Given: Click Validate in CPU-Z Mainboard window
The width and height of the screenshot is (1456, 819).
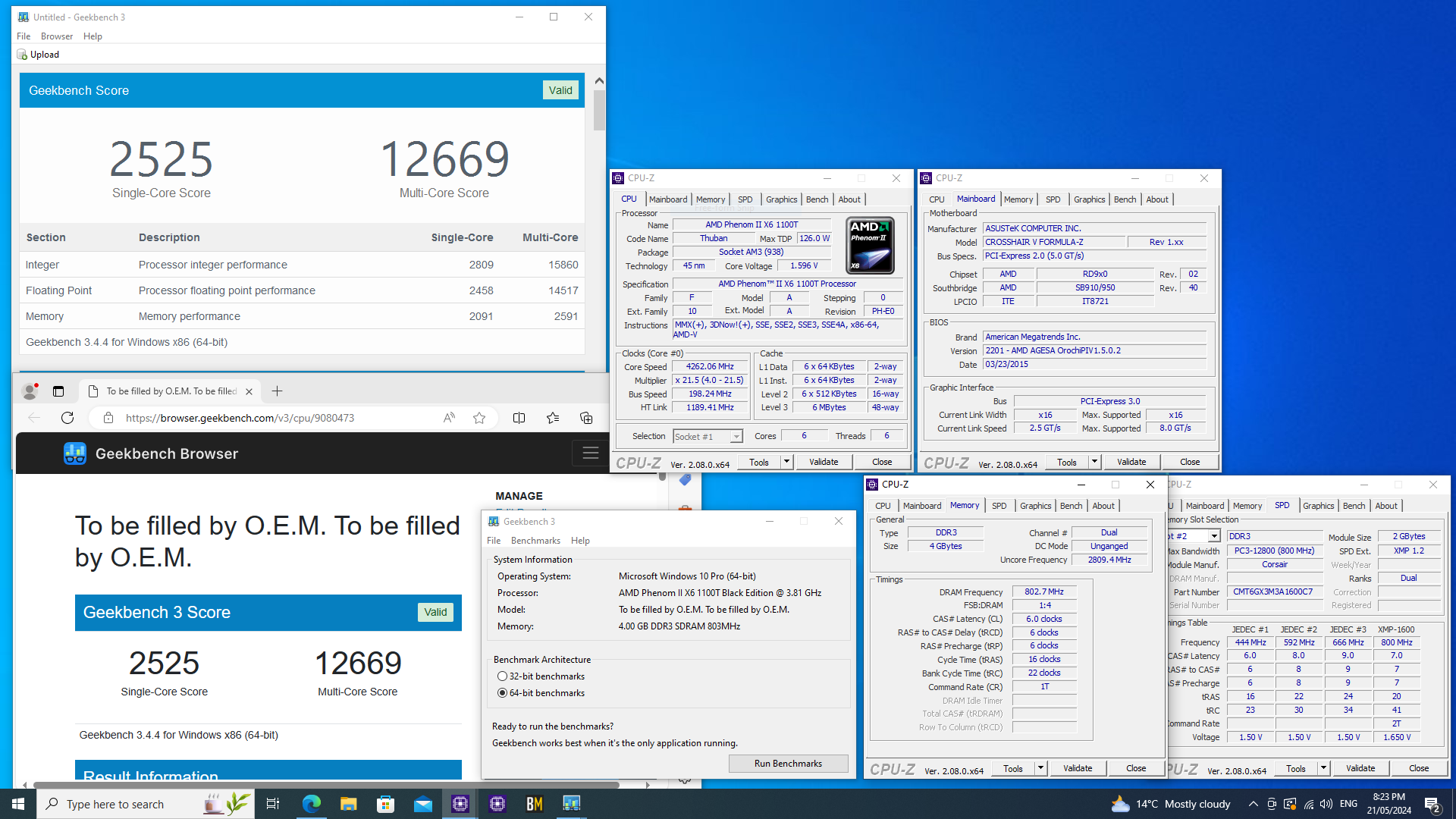Looking at the screenshot, I should [x=1131, y=462].
